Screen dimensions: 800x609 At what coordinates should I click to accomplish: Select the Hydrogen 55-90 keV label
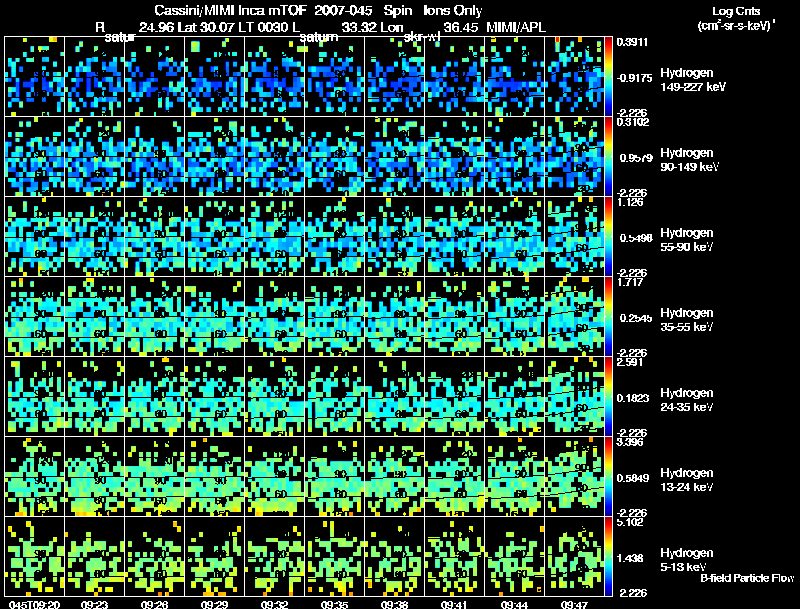coord(686,240)
